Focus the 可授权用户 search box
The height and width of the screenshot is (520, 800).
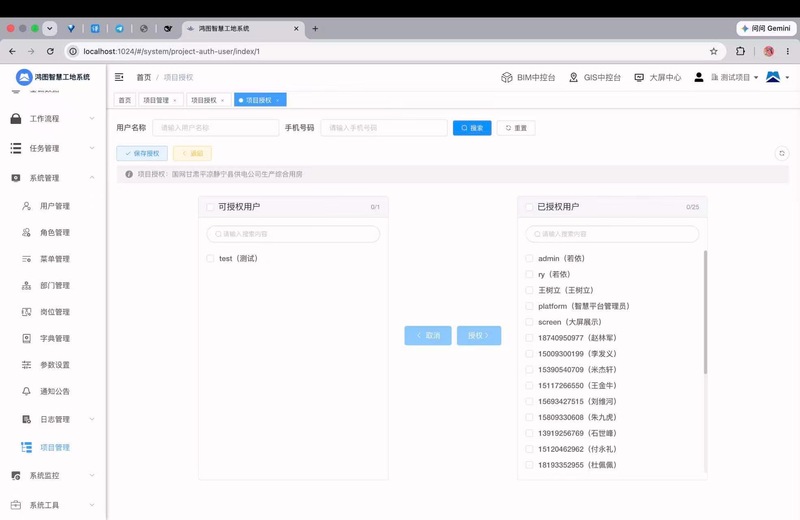[x=293, y=234]
